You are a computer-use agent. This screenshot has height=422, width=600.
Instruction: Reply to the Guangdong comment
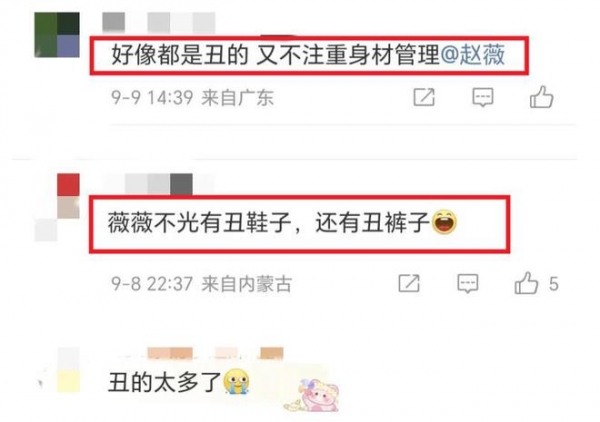click(483, 97)
